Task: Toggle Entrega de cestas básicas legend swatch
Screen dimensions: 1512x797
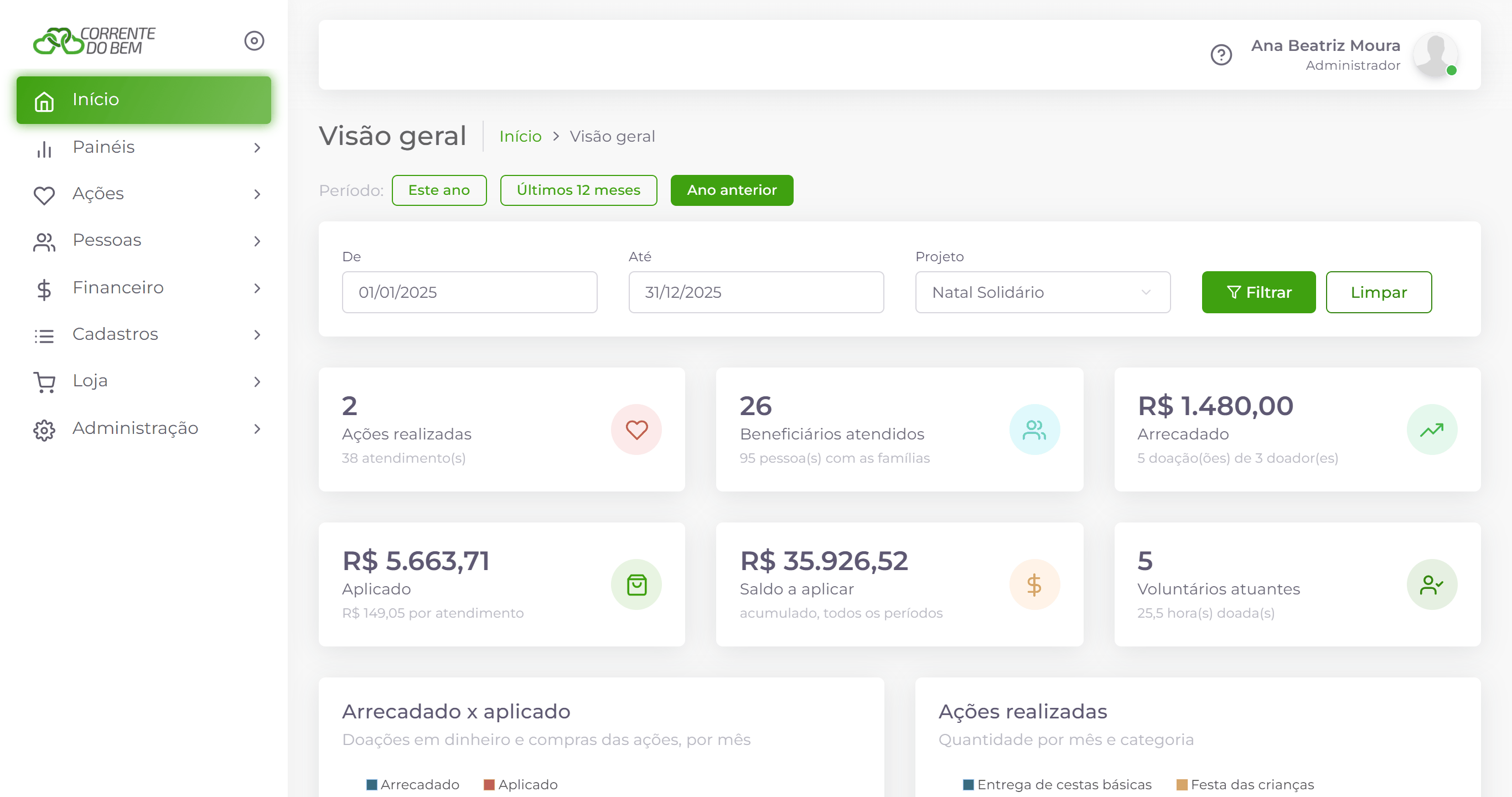Action: 969,785
